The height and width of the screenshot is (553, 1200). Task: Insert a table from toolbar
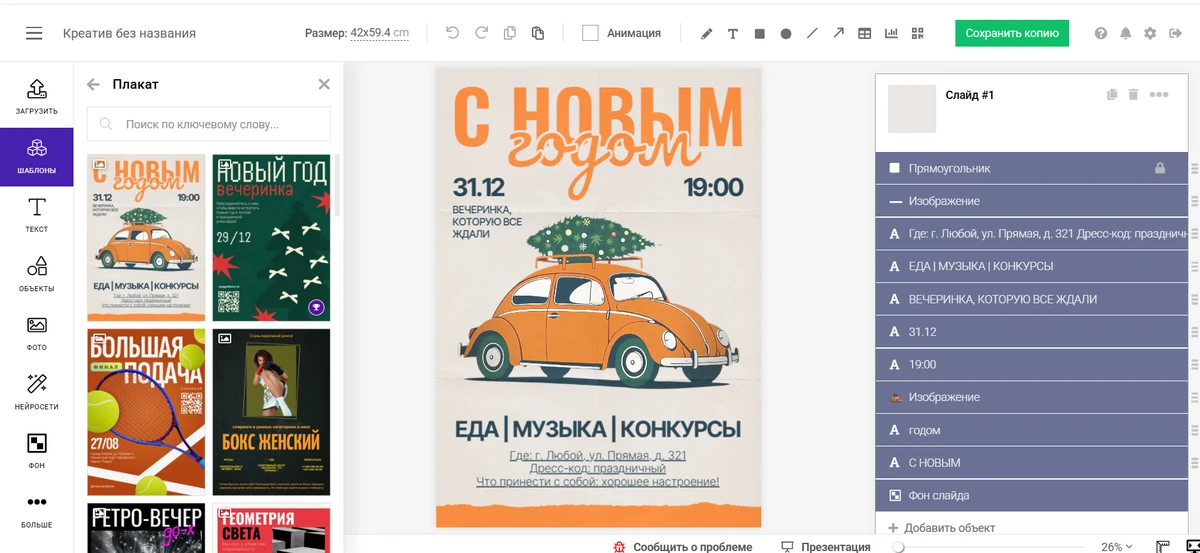pos(865,33)
